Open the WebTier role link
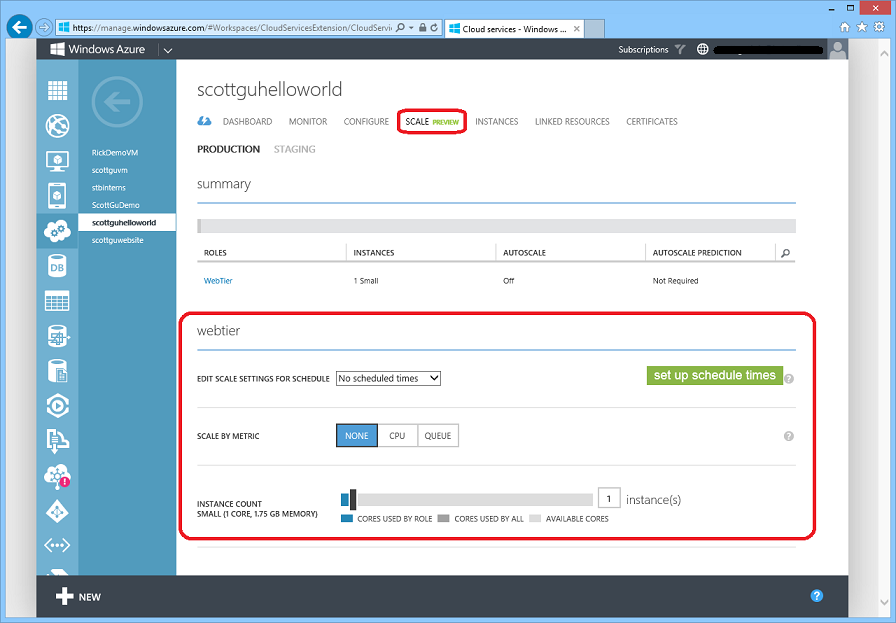Viewport: 896px width, 623px height. point(218,281)
